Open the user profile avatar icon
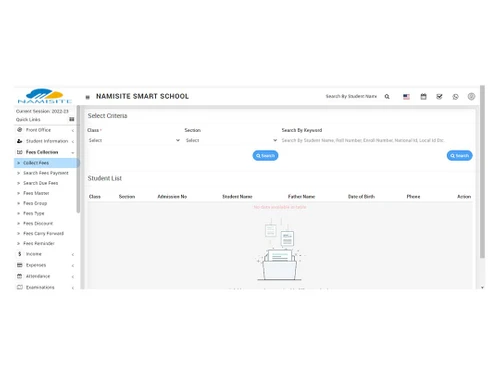 471,97
